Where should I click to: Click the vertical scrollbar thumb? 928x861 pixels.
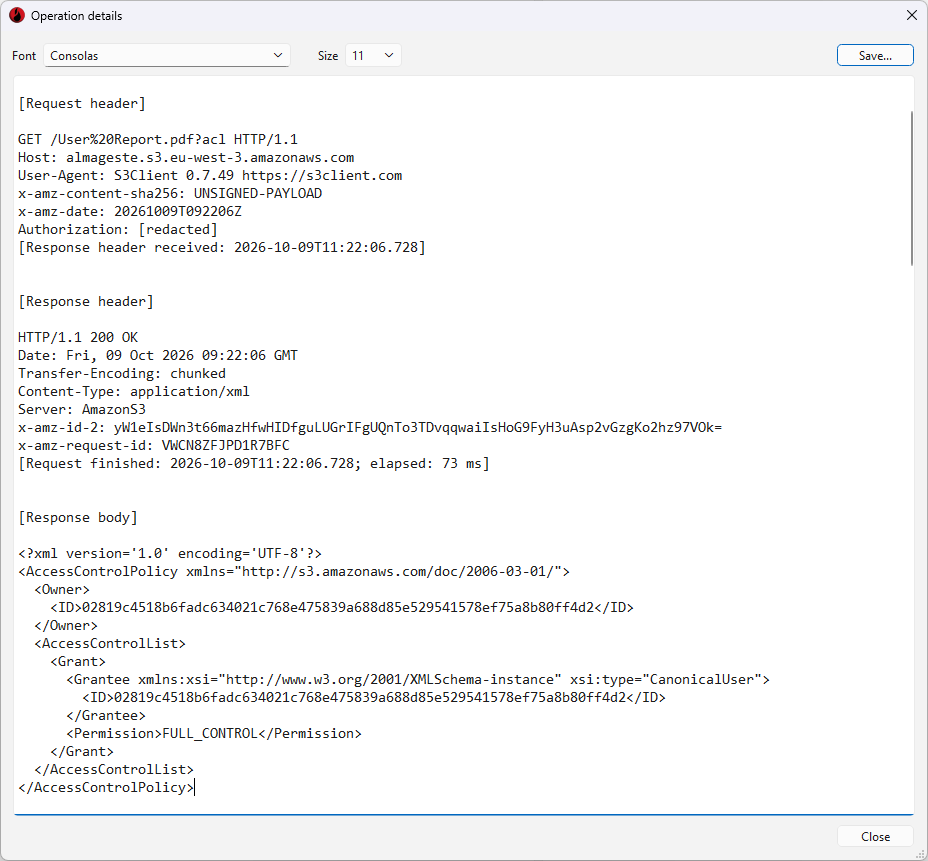click(x=911, y=188)
